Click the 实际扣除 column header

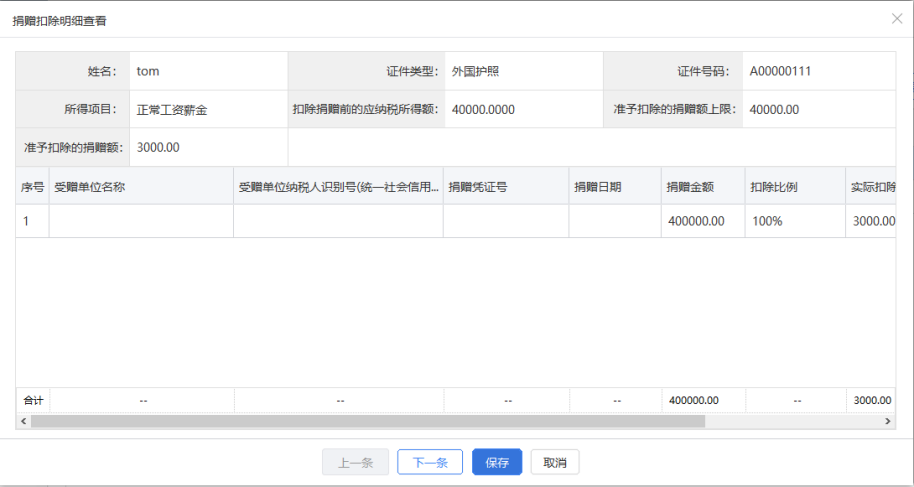[x=871, y=187]
